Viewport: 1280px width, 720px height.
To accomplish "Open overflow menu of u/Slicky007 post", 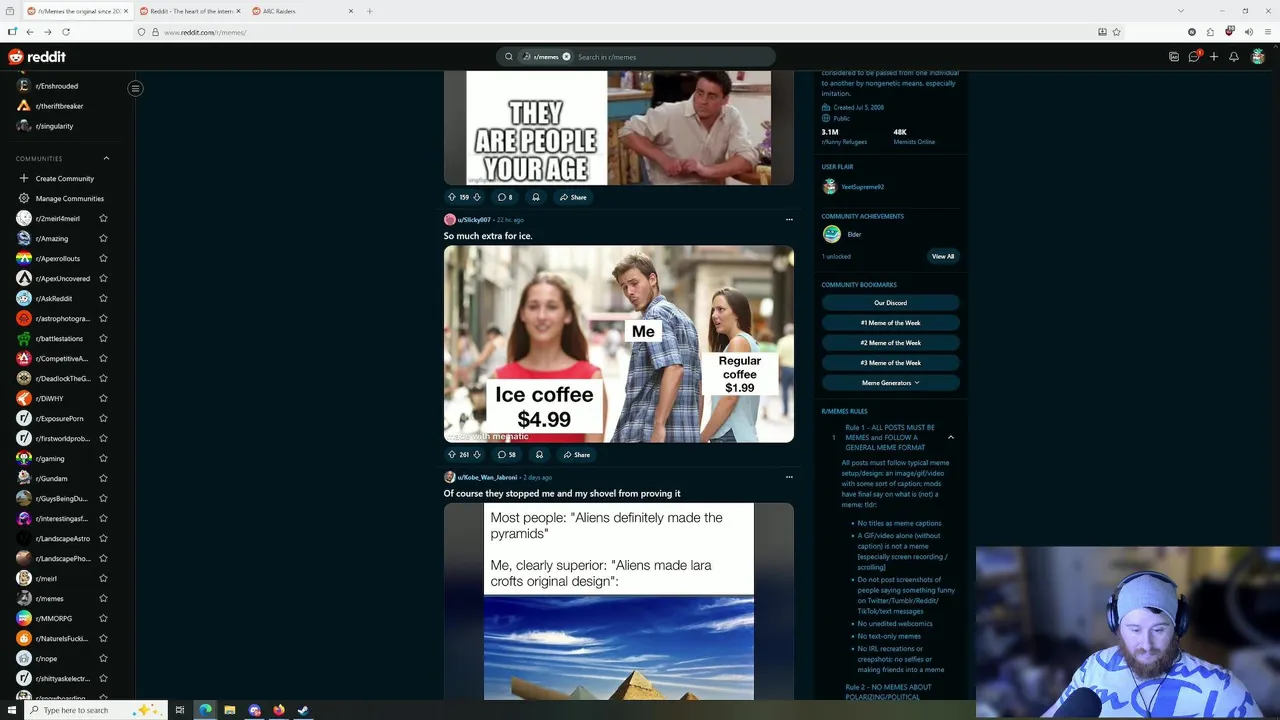I will click(789, 220).
